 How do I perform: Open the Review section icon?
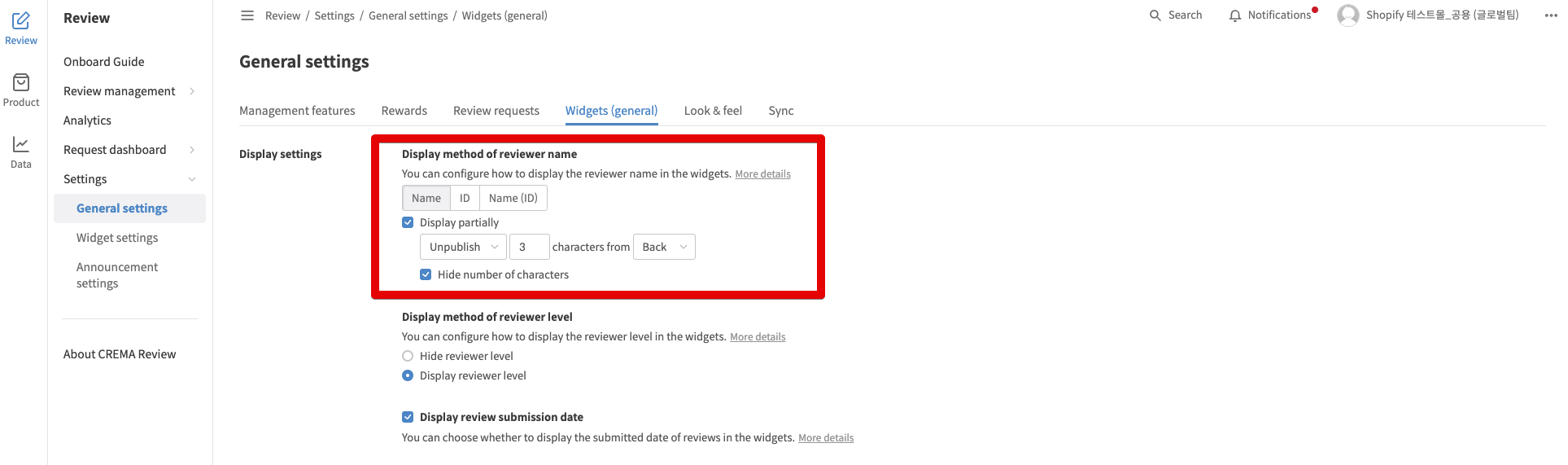tap(21, 20)
